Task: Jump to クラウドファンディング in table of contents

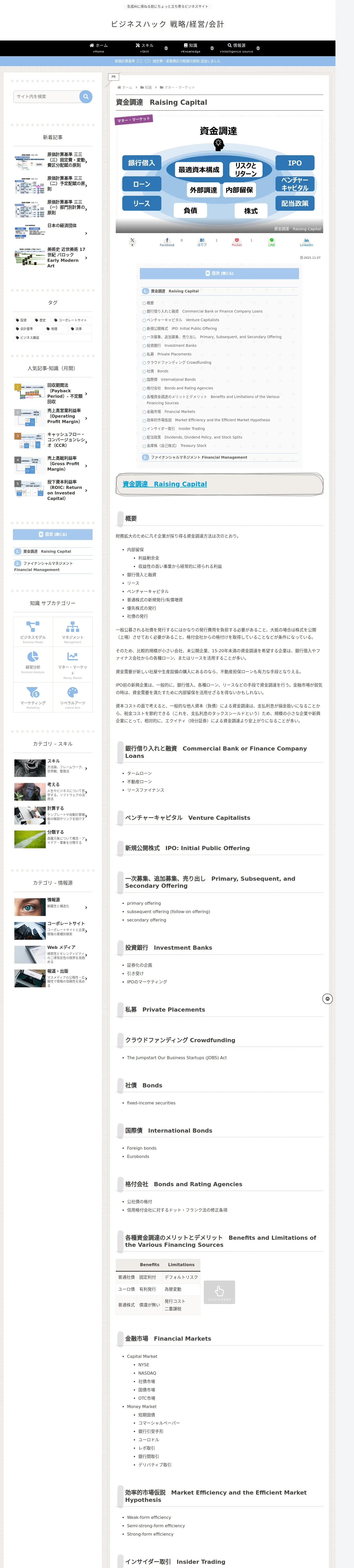Action: pos(179,362)
